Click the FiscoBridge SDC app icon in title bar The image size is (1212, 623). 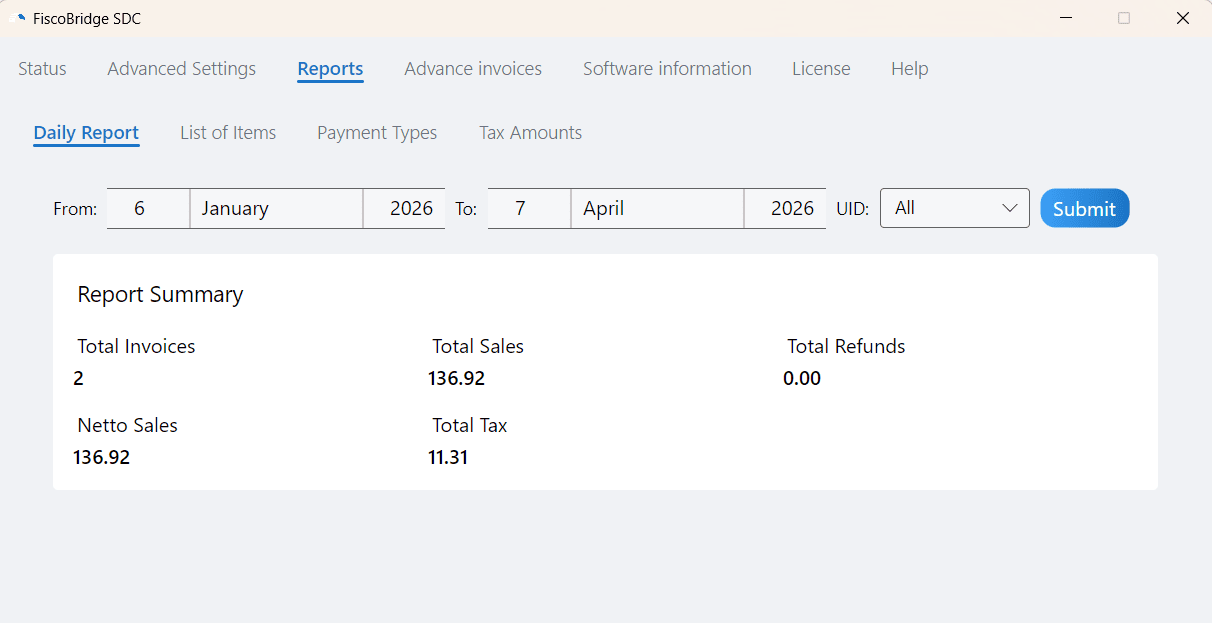(17, 18)
